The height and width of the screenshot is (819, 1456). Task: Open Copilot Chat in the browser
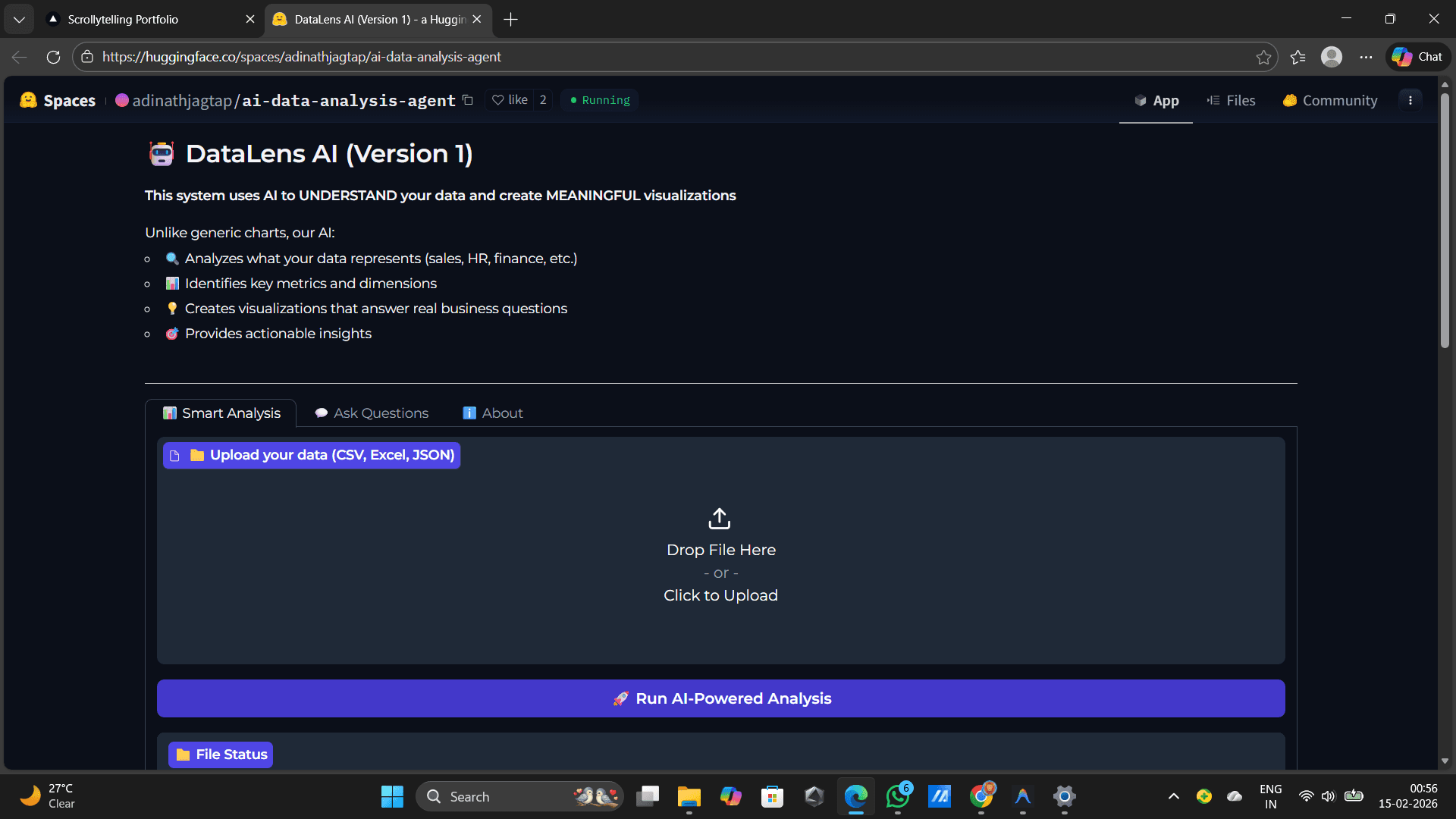click(x=1418, y=57)
